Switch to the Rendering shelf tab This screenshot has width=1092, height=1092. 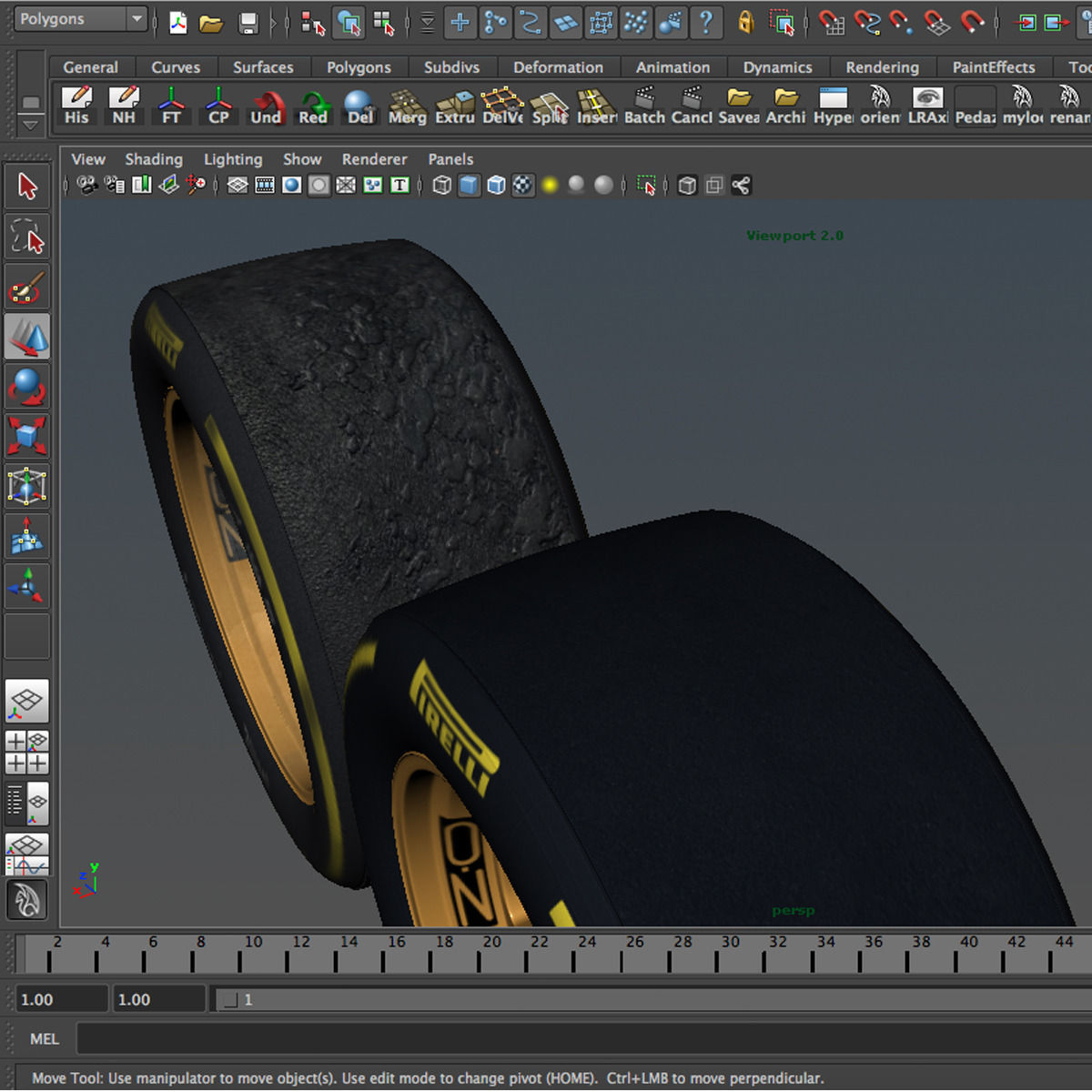tap(882, 67)
